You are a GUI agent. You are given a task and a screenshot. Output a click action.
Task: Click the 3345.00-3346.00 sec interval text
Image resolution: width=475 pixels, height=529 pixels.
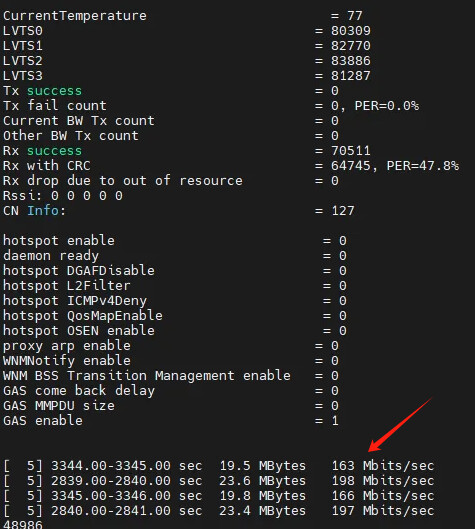point(127,496)
